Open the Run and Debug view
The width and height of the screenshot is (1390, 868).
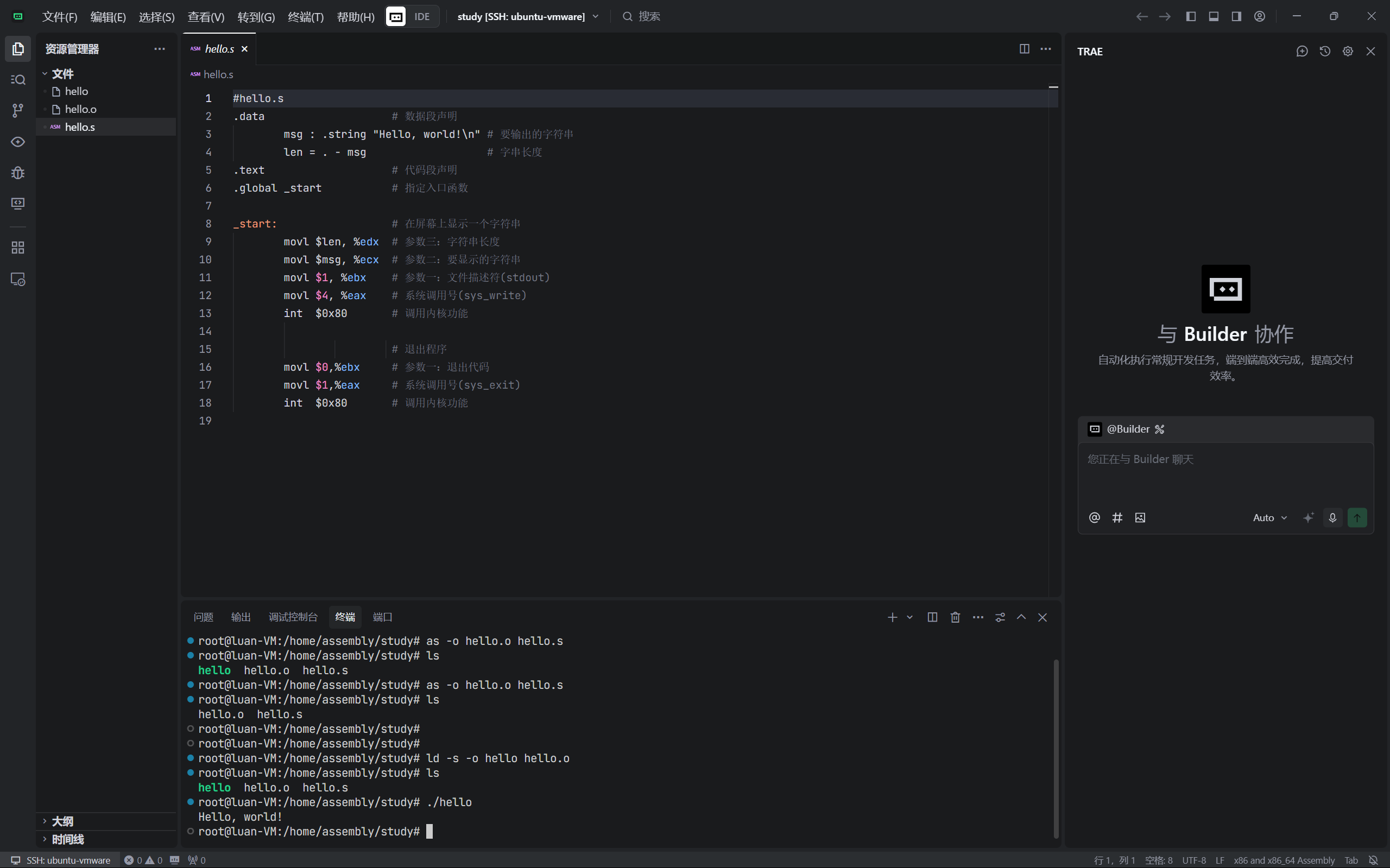tap(18, 172)
